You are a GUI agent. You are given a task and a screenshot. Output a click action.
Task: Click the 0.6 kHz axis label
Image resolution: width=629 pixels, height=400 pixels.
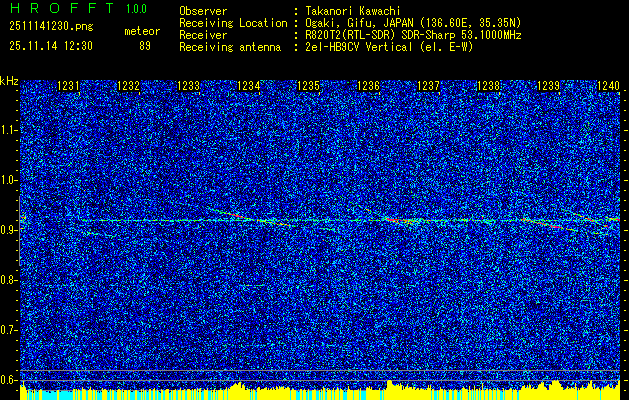pos(8,380)
